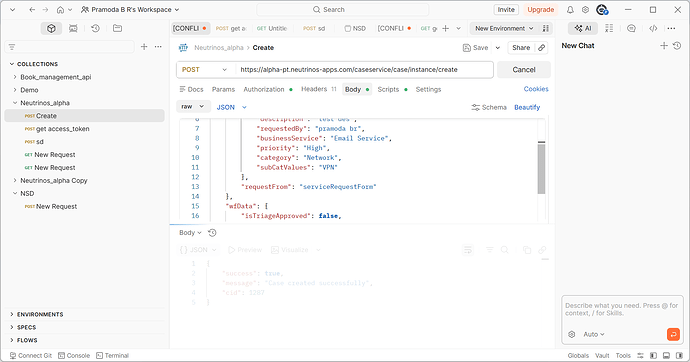Image resolution: width=690 pixels, height=362 pixels.
Task: Toggle the sidebar visibility icon in status bar
Action: 680,355
